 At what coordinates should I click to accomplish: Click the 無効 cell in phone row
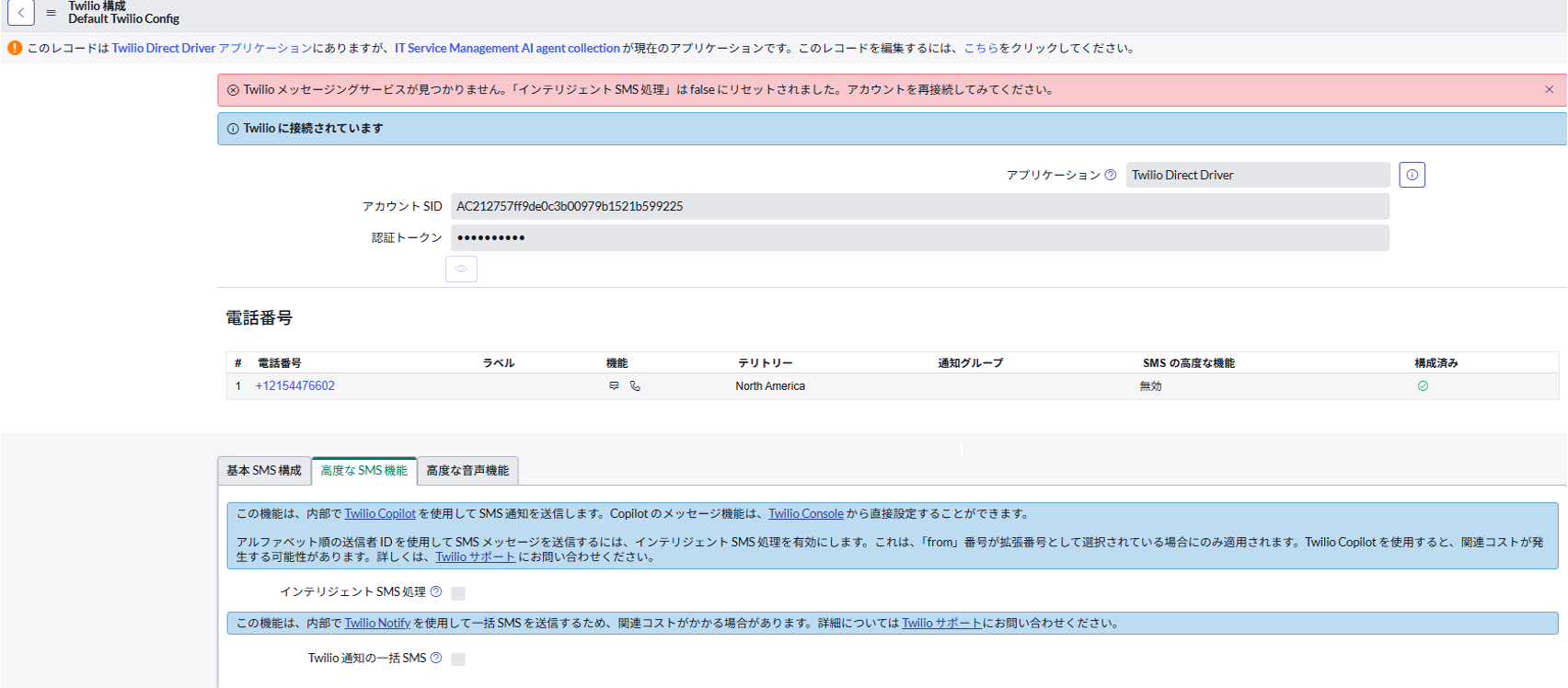pyautogui.click(x=1150, y=386)
